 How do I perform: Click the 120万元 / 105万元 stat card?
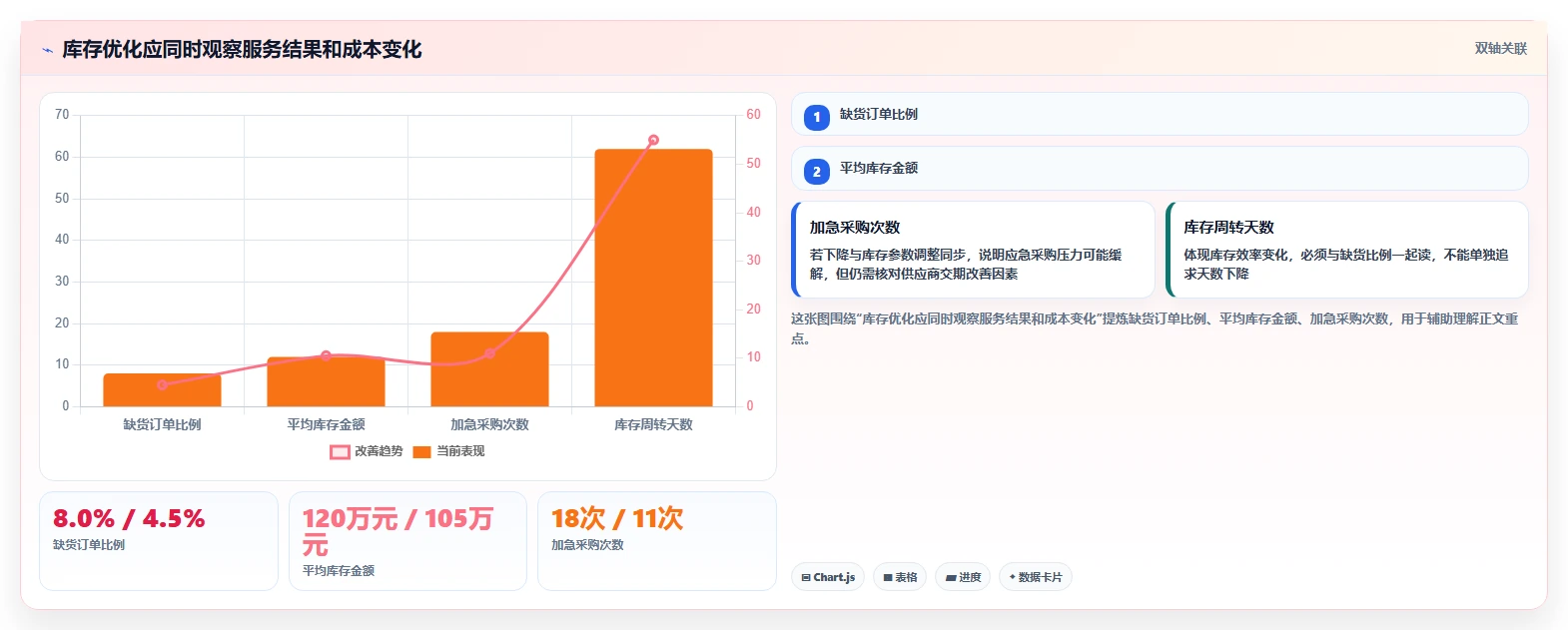407,541
